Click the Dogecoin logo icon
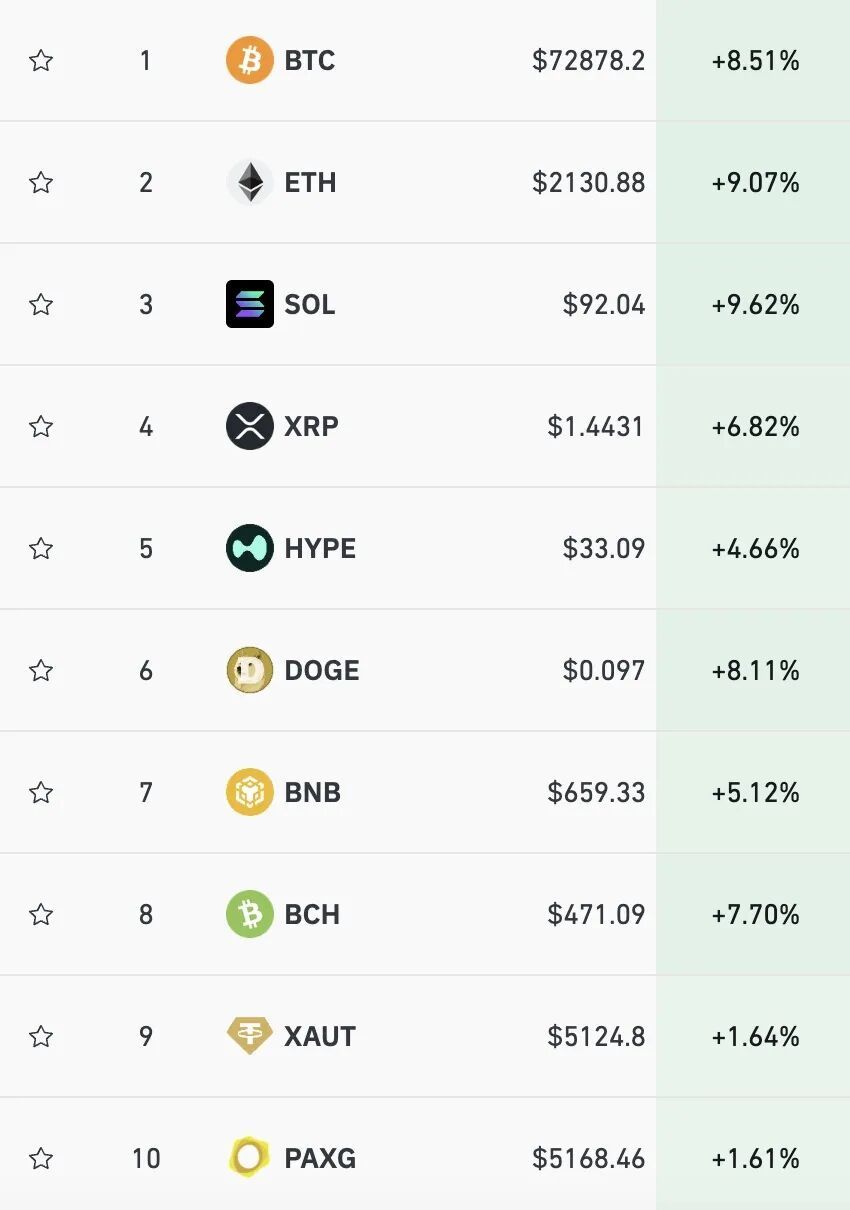 click(x=250, y=670)
